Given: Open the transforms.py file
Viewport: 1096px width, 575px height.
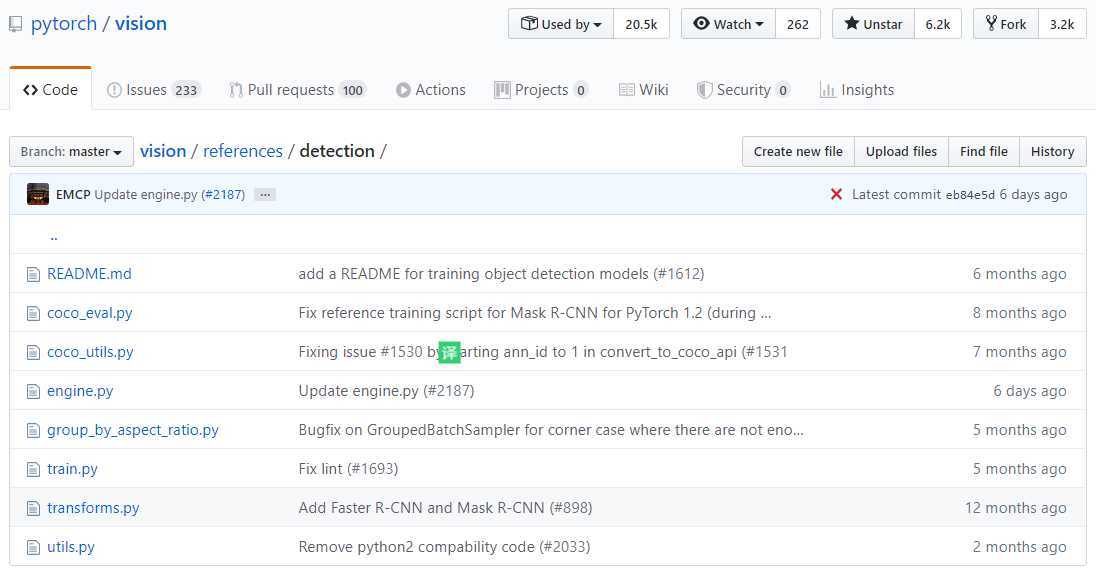Looking at the screenshot, I should (x=93, y=508).
